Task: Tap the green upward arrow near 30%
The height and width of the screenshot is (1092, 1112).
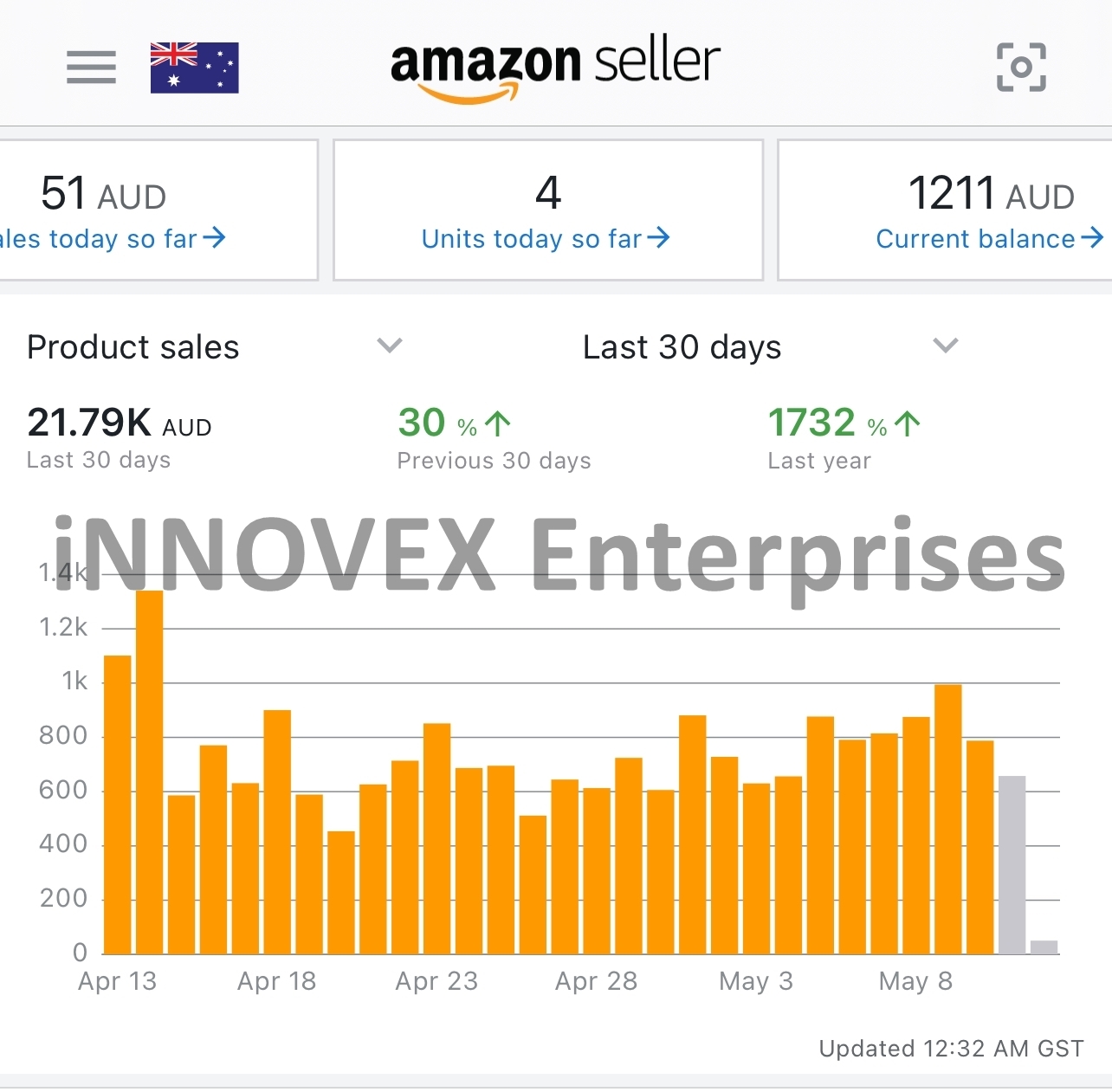Action: [495, 422]
